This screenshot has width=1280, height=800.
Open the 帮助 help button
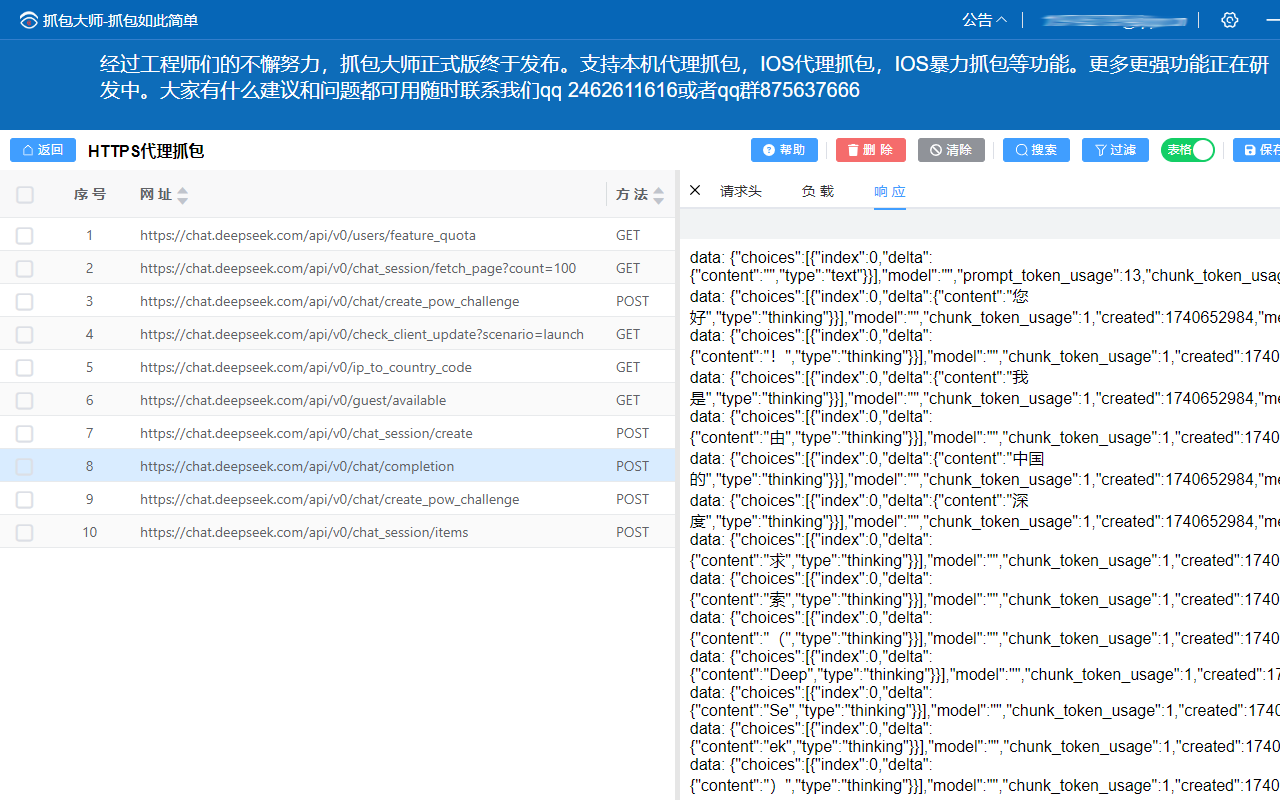pyautogui.click(x=784, y=150)
